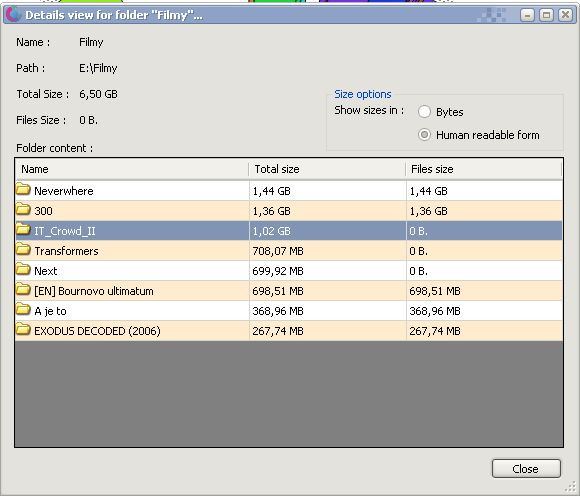Minimize the details view window
This screenshot has width=580, height=496.
527,15
